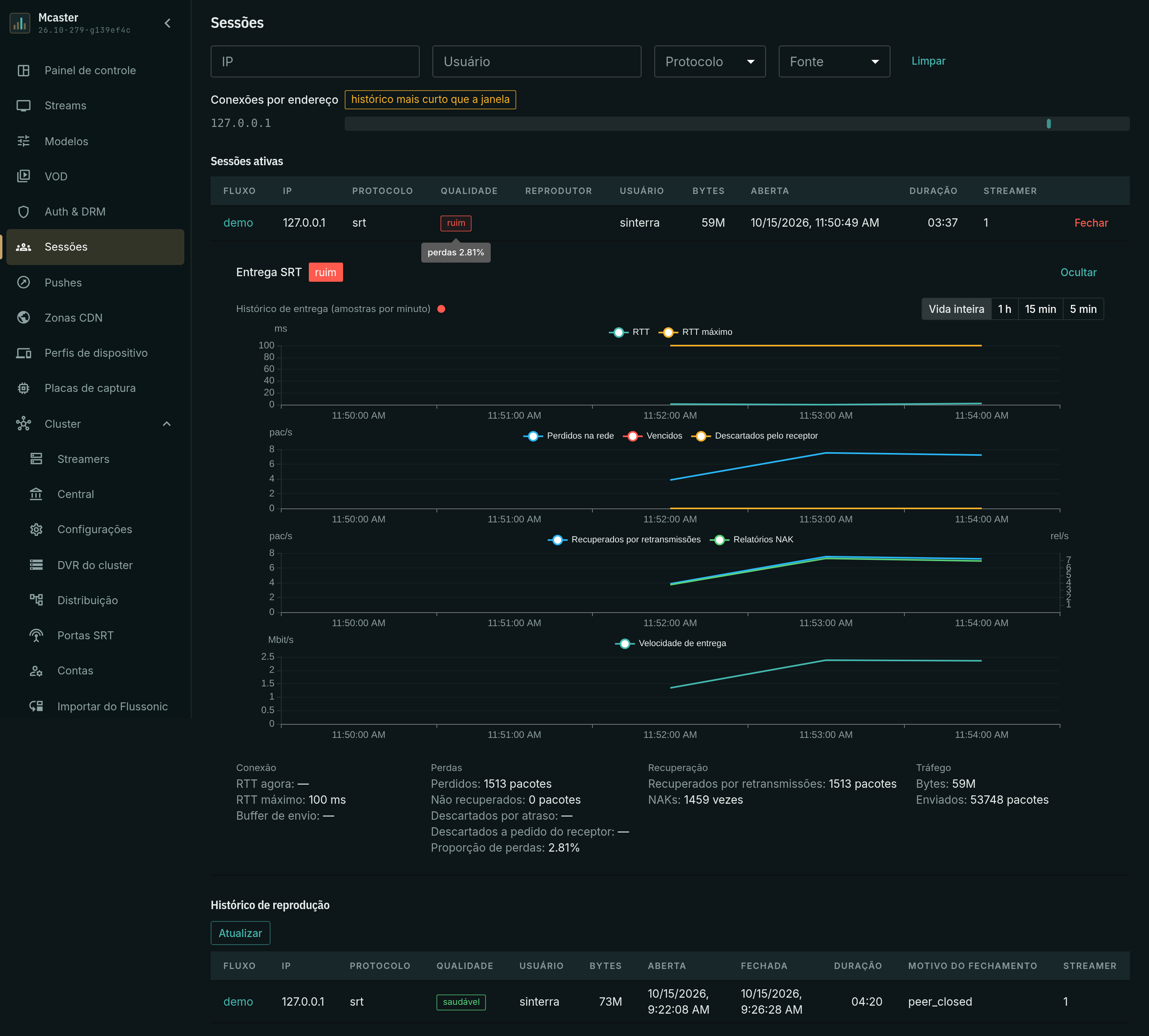Image resolution: width=1149 pixels, height=1036 pixels.
Task: Select the Vida inteira time range
Action: [956, 309]
